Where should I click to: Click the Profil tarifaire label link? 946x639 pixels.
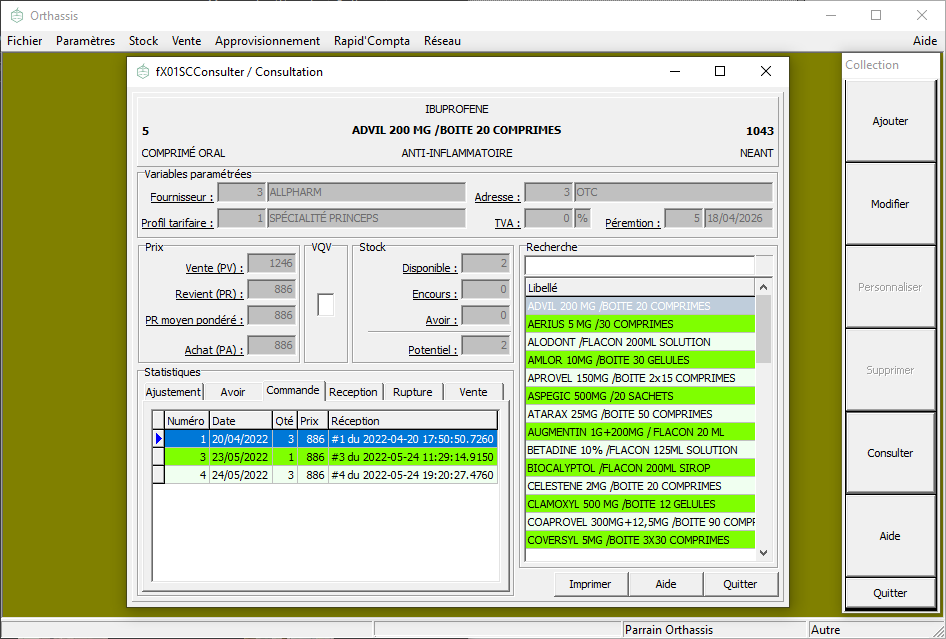[177, 223]
